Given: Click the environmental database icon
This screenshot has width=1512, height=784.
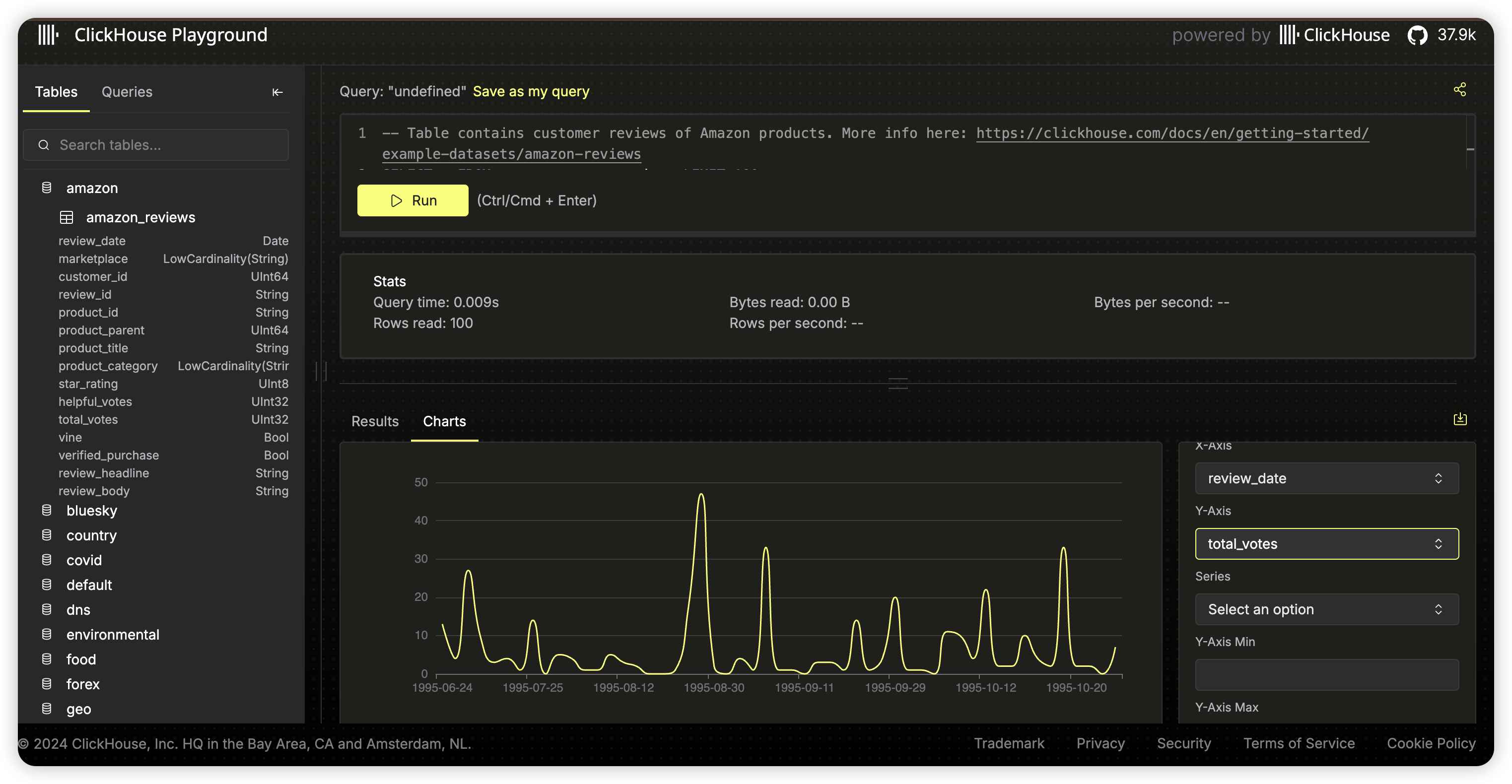Looking at the screenshot, I should click(47, 634).
